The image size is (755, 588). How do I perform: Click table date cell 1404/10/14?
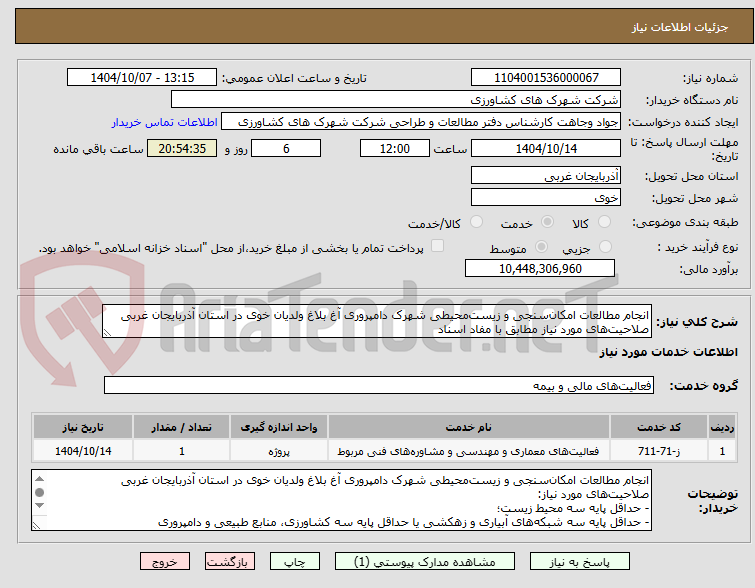click(83, 451)
